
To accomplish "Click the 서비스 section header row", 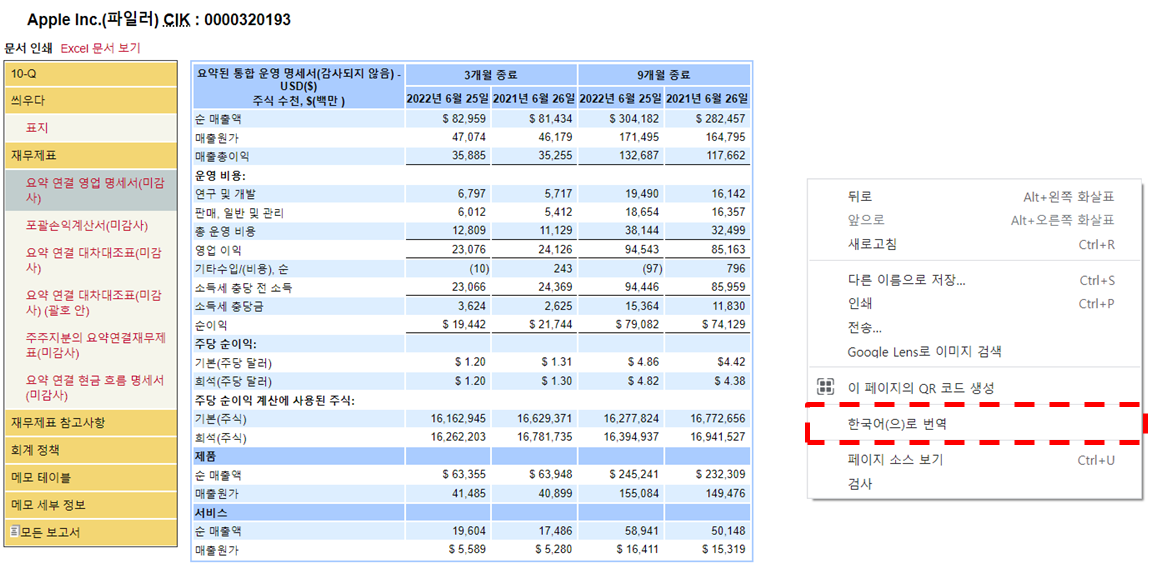I will [471, 512].
